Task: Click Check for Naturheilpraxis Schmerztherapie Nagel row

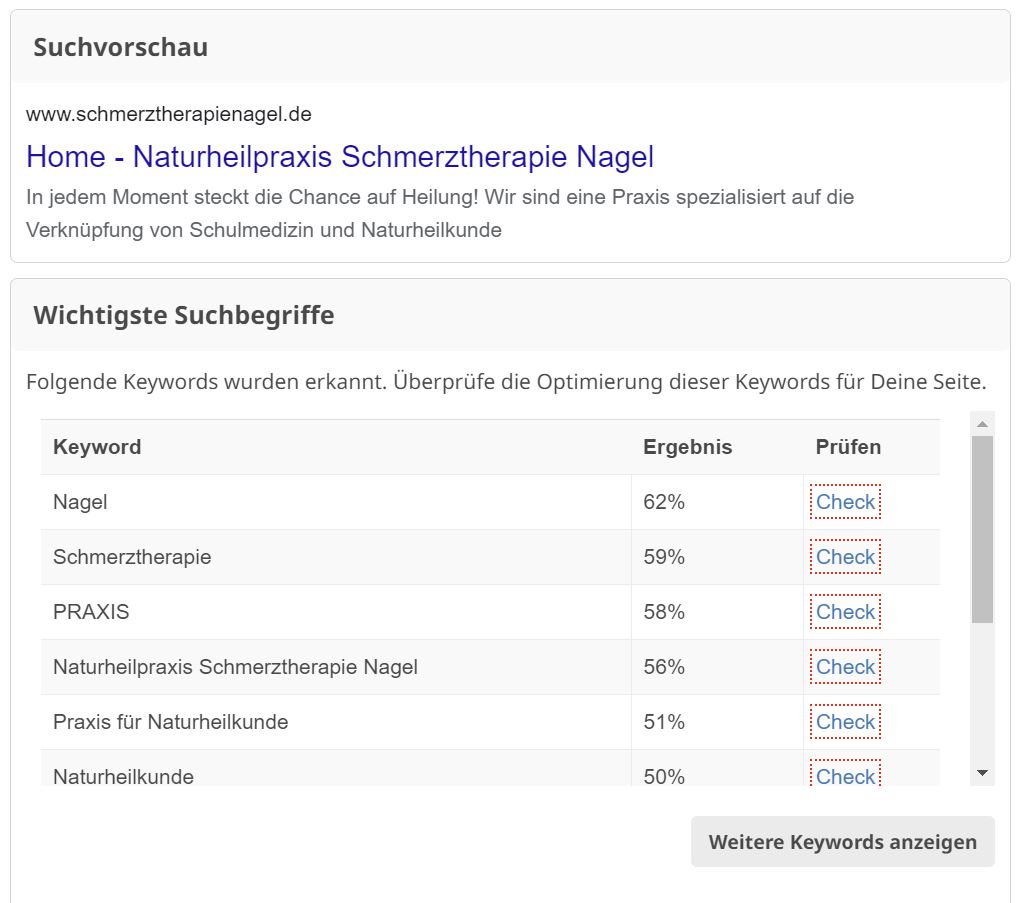Action: (x=845, y=667)
